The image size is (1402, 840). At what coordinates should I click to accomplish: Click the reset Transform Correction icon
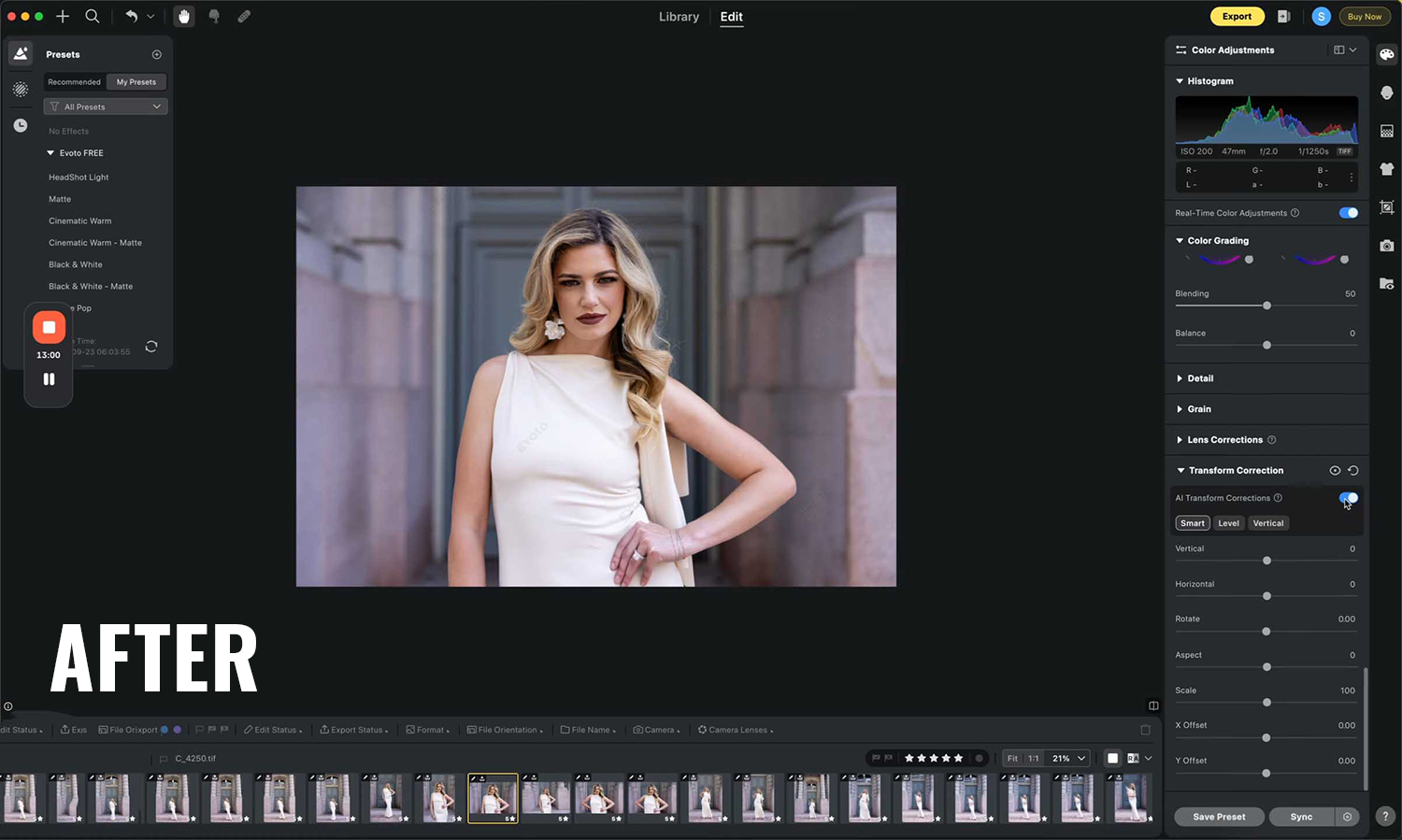(1352, 471)
